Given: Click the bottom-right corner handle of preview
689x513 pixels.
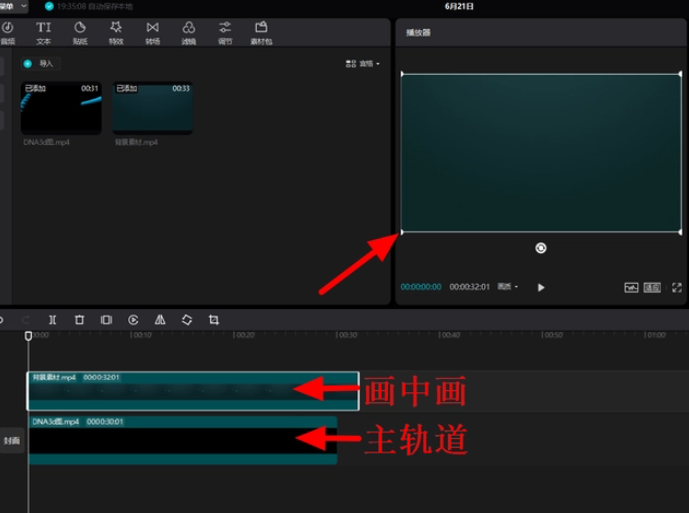Looking at the screenshot, I should coord(680,232).
